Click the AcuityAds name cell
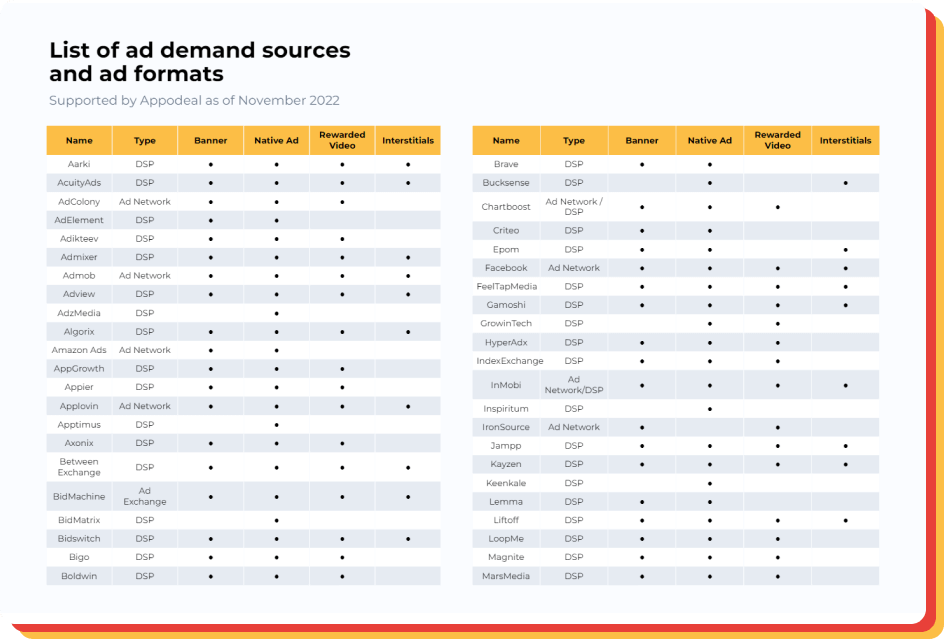 (x=79, y=183)
